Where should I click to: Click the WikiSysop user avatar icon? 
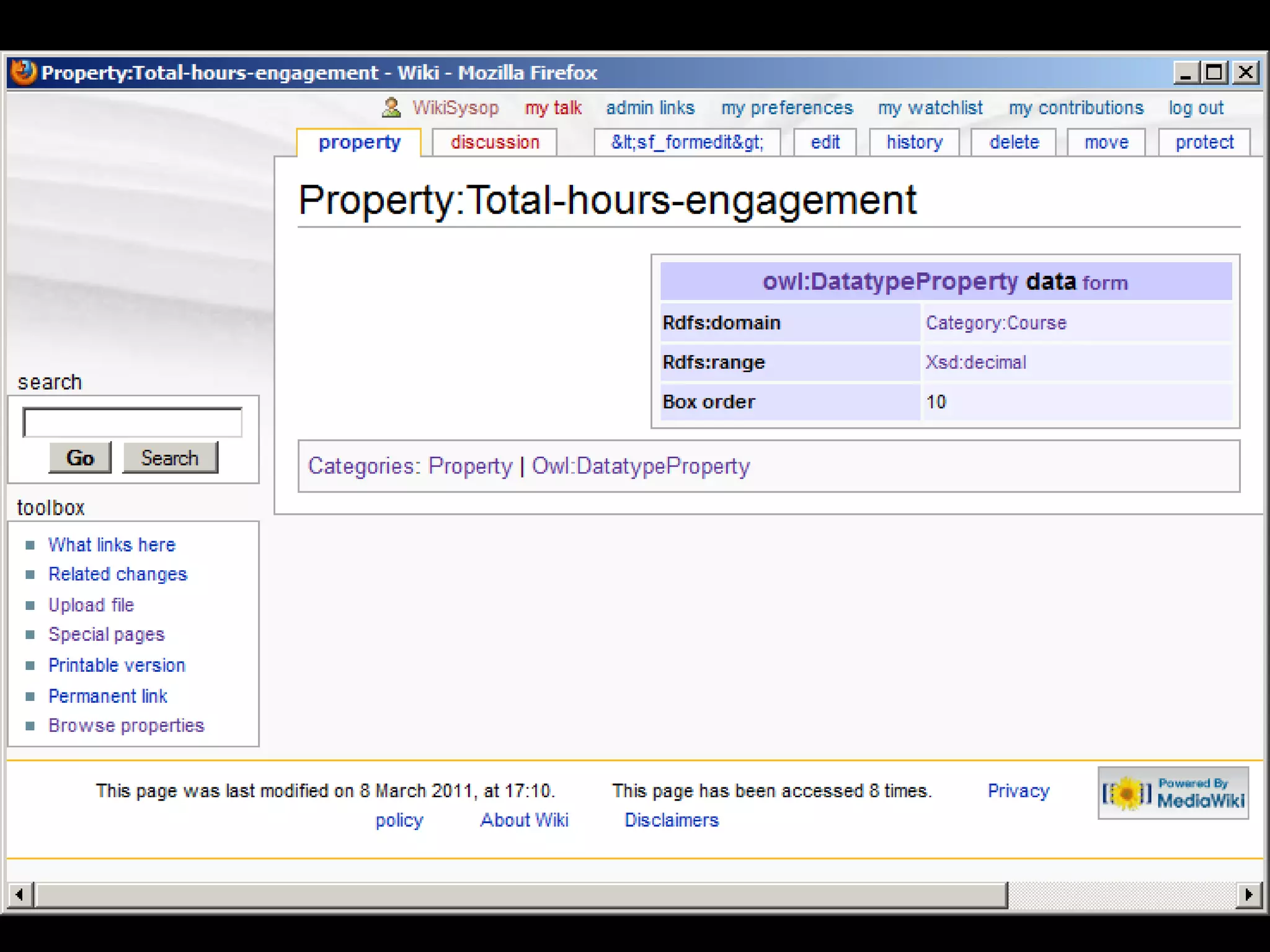(x=391, y=108)
